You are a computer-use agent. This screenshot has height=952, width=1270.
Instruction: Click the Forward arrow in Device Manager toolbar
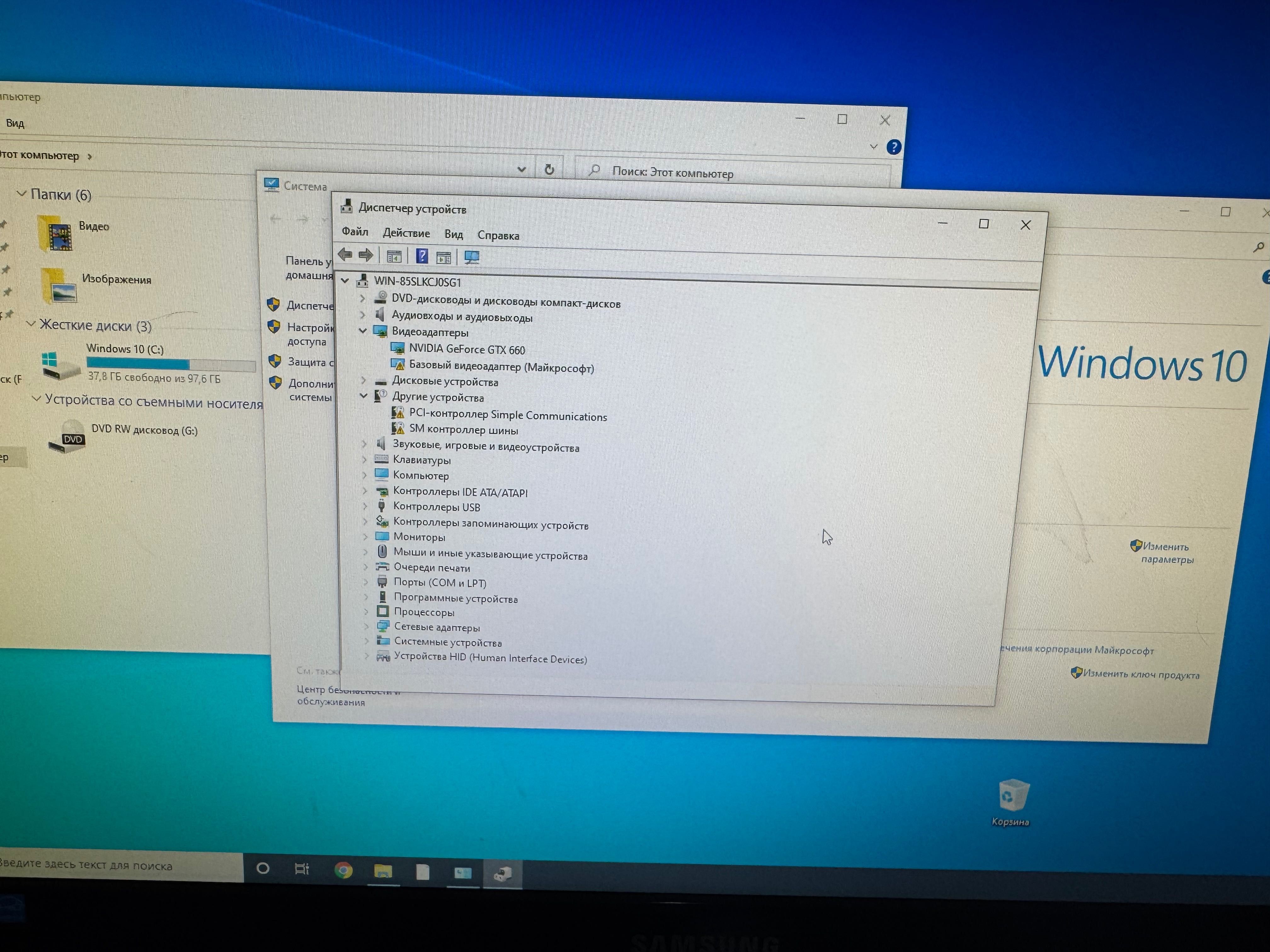pyautogui.click(x=366, y=255)
